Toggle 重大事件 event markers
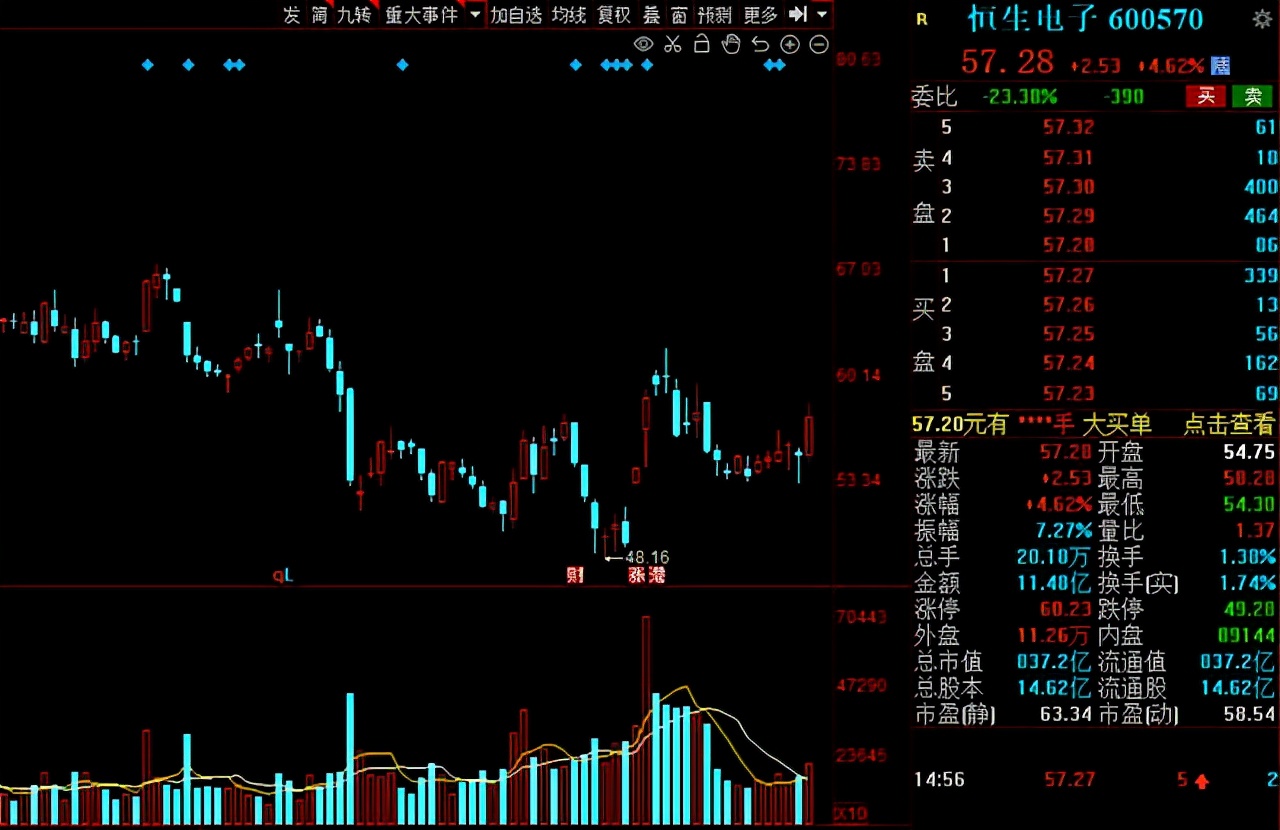 (x=421, y=15)
